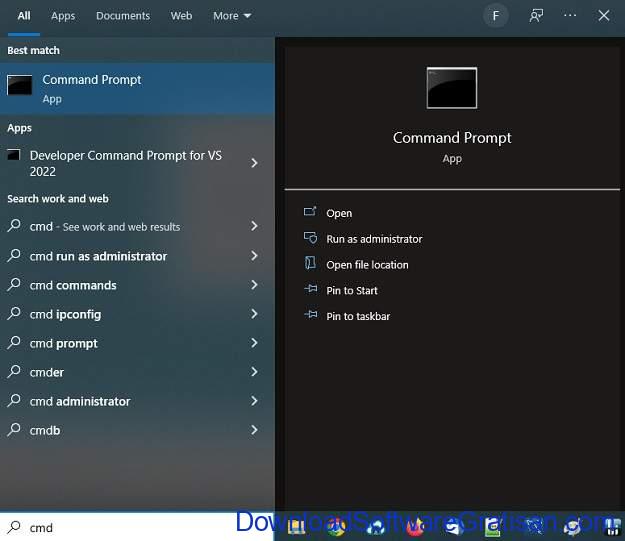This screenshot has height=541, width=625.
Task: Close the search panel with X
Action: (x=603, y=16)
